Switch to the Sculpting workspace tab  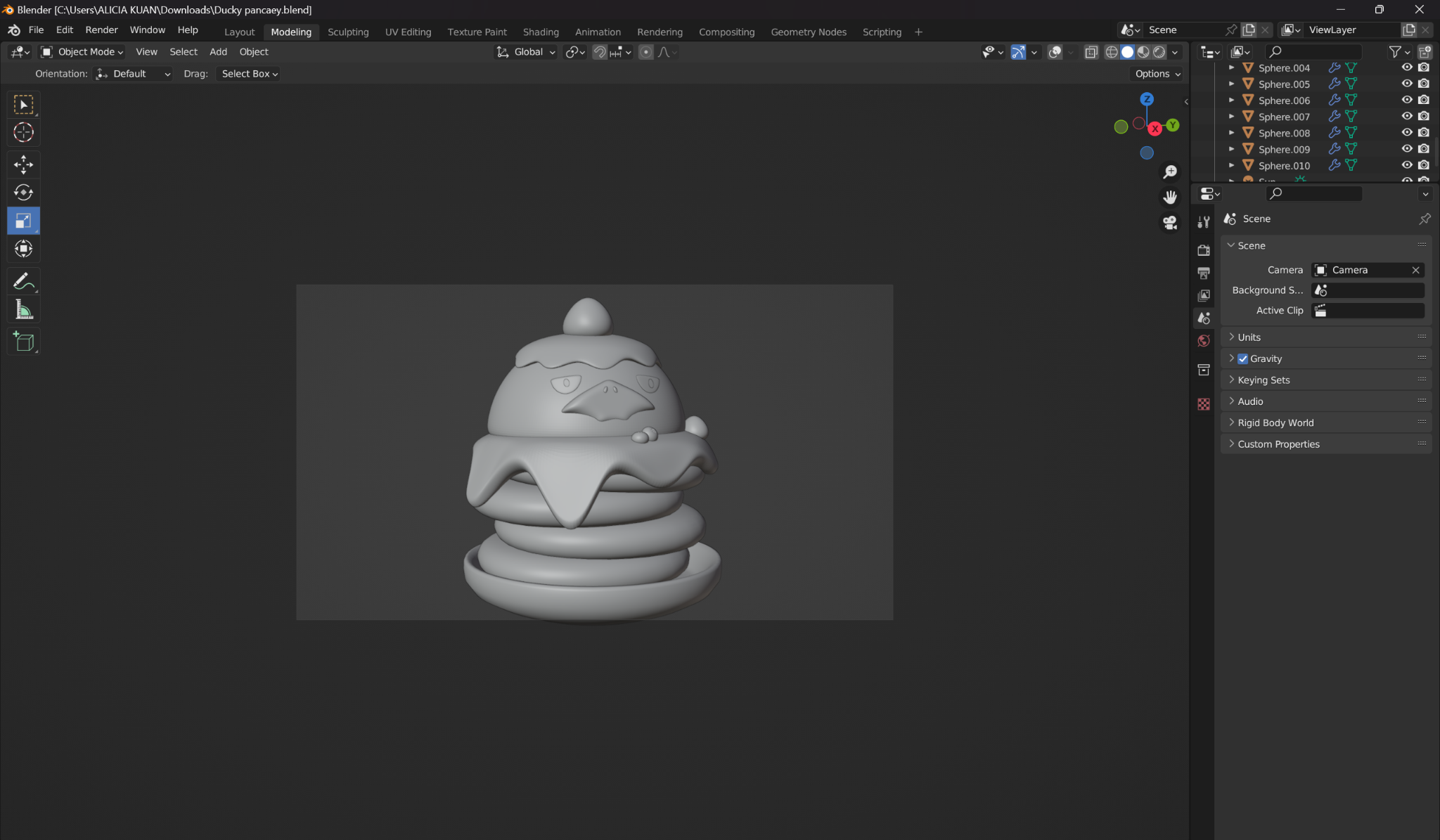coord(348,32)
